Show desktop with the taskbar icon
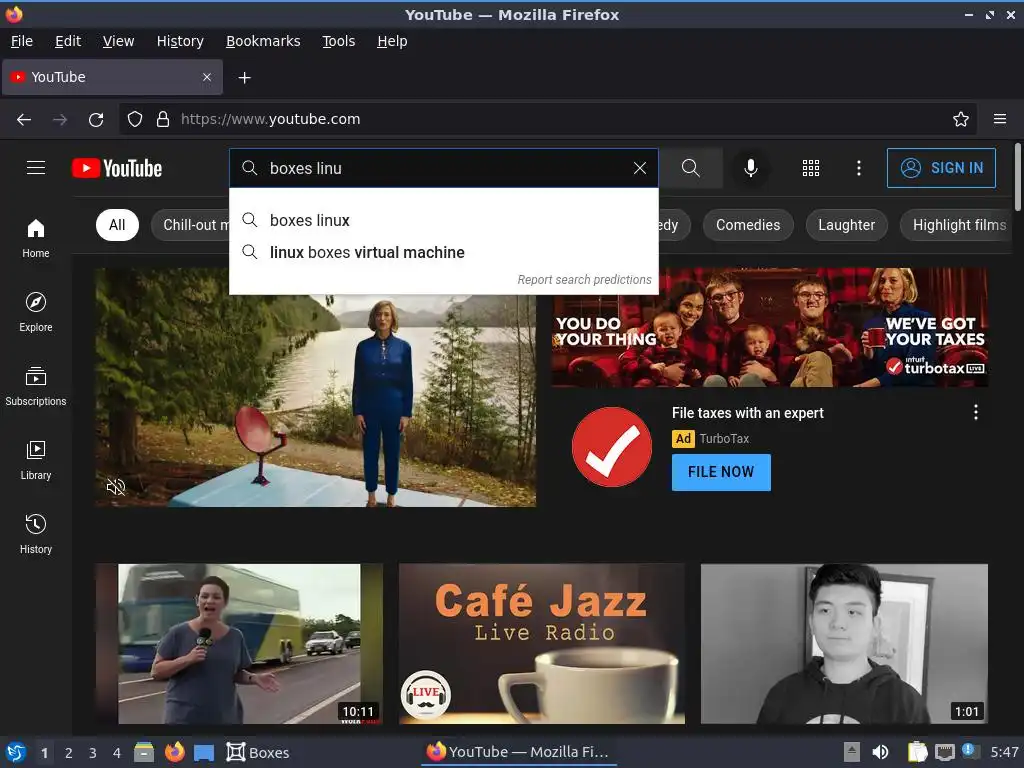 click(204, 752)
